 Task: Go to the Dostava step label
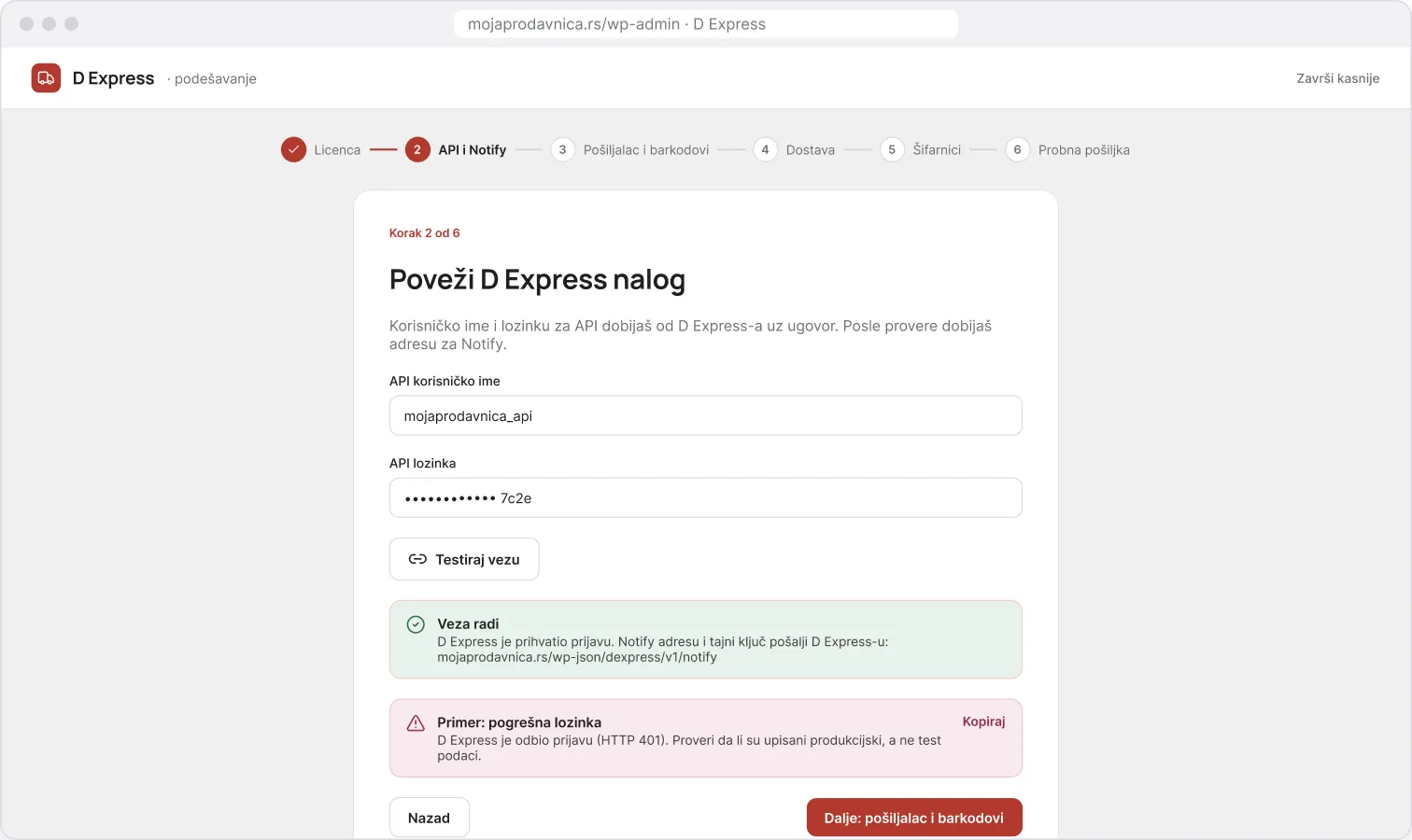tap(811, 150)
